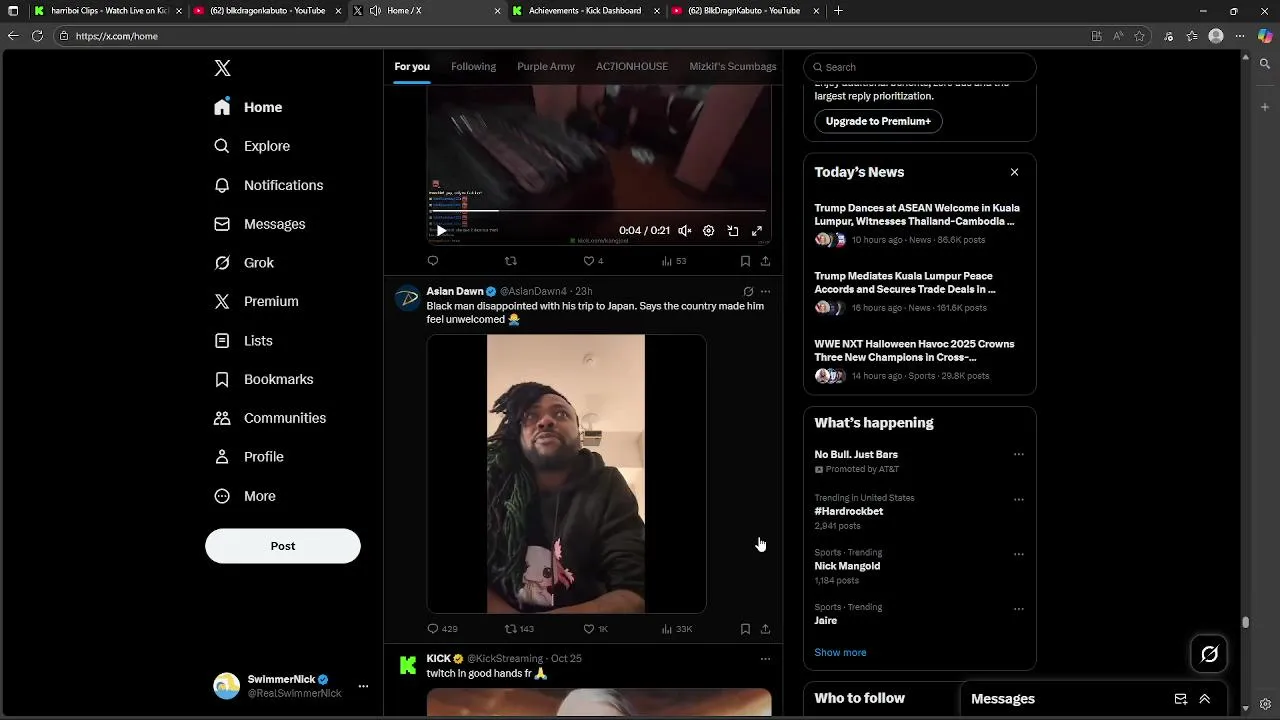Image resolution: width=1280 pixels, height=720 pixels.
Task: Open SwimmerNick account options menu
Action: coord(363,686)
